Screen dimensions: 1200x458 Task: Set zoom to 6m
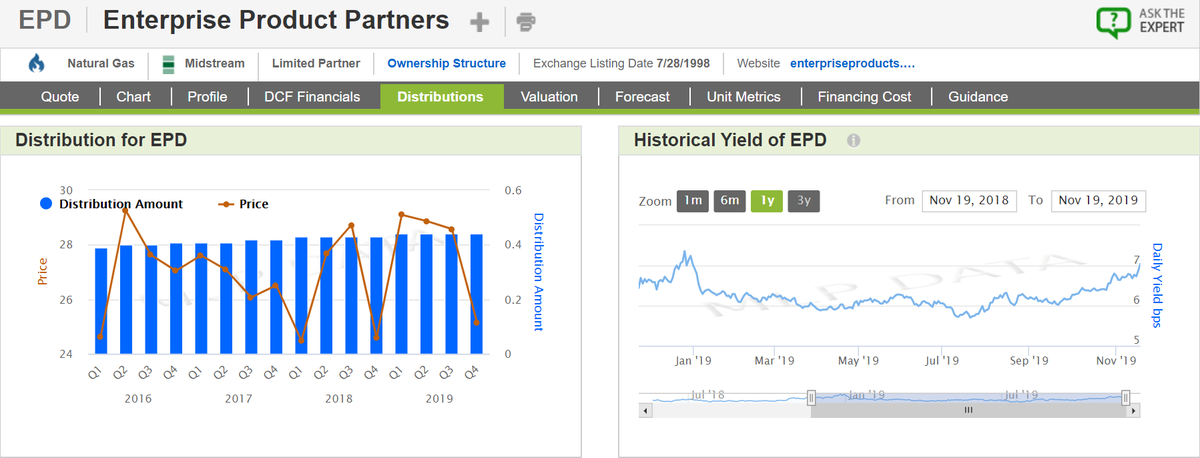tap(729, 200)
